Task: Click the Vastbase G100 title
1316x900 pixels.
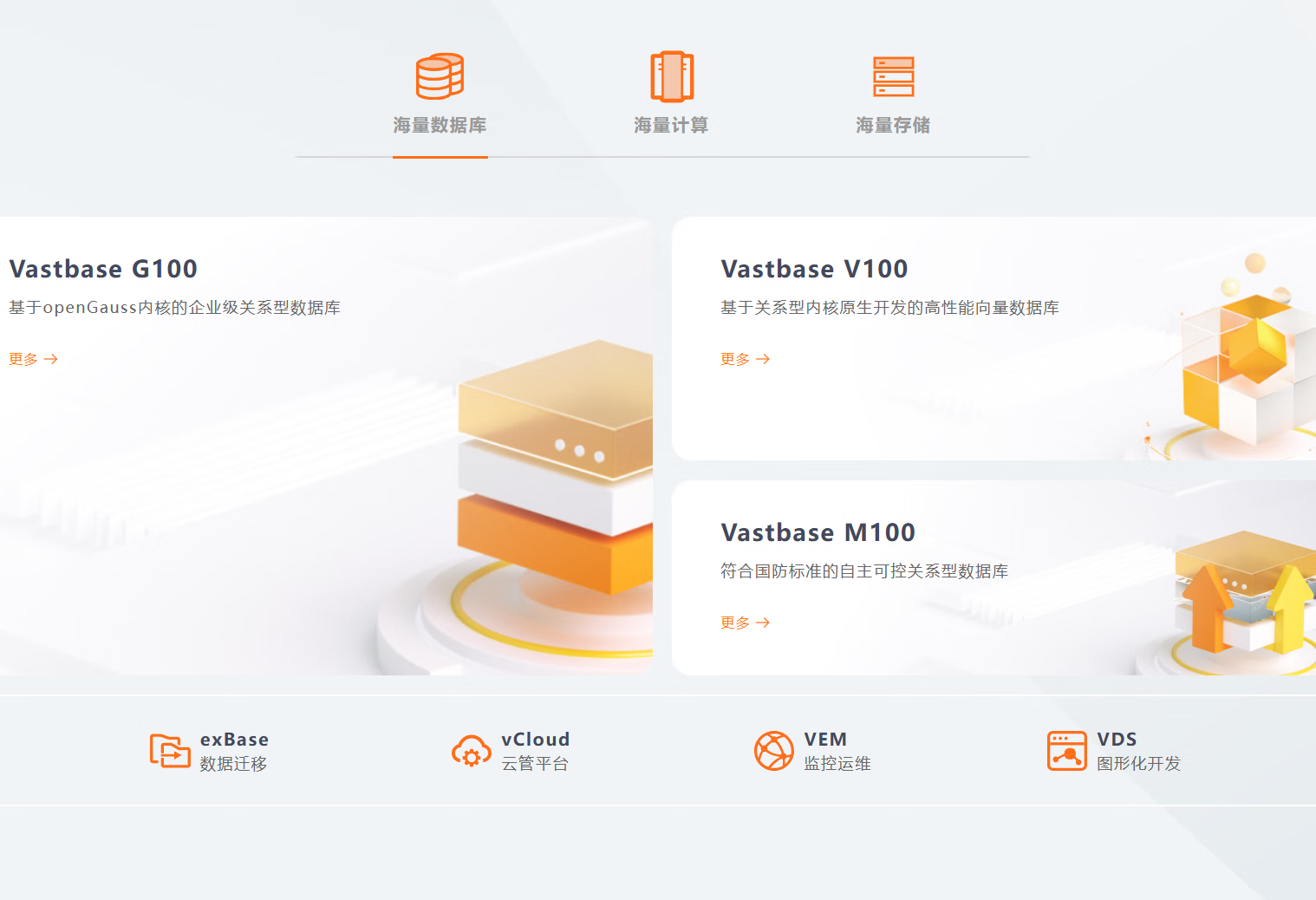Action: point(103,269)
